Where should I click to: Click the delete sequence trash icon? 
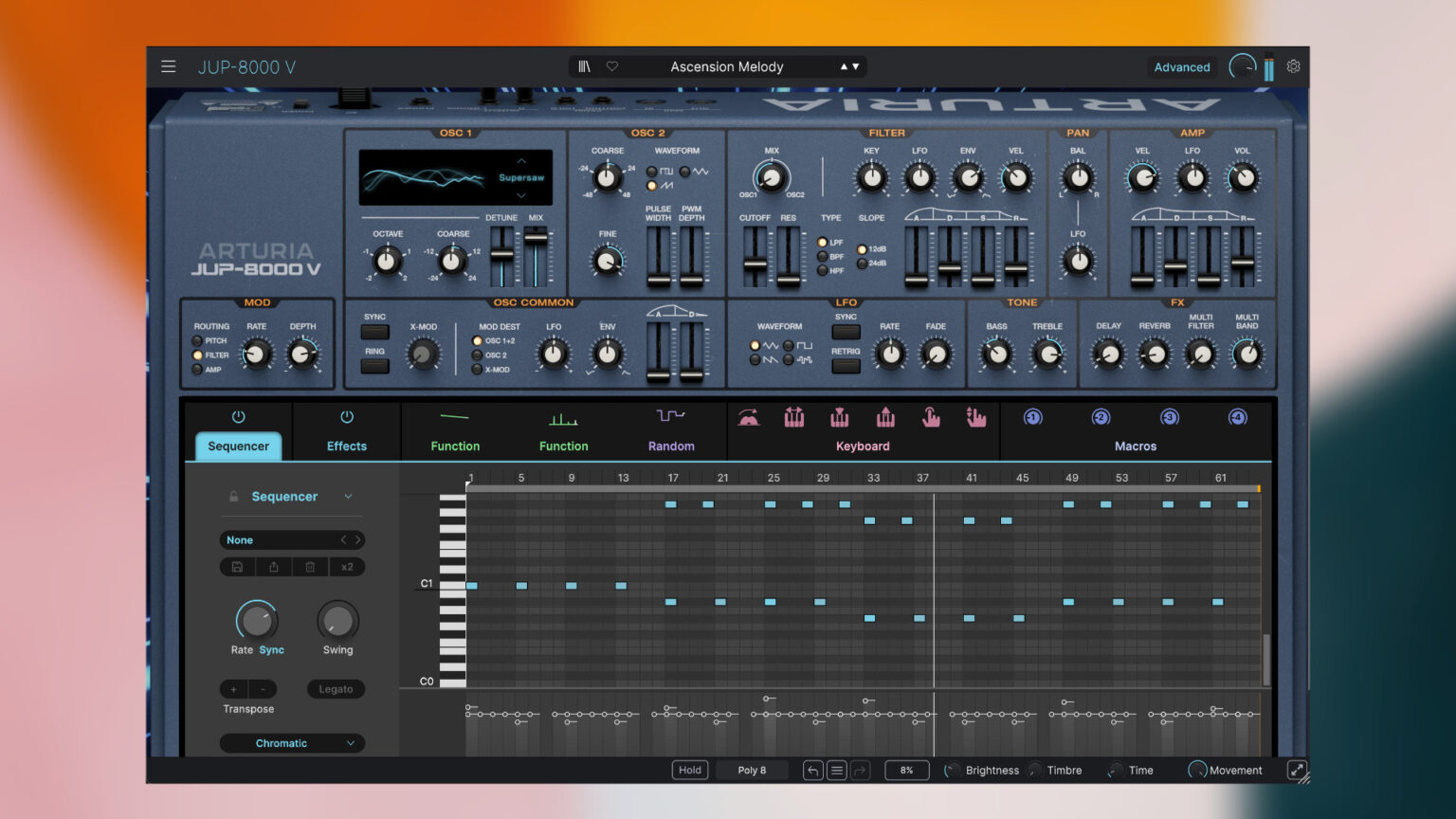(310, 566)
